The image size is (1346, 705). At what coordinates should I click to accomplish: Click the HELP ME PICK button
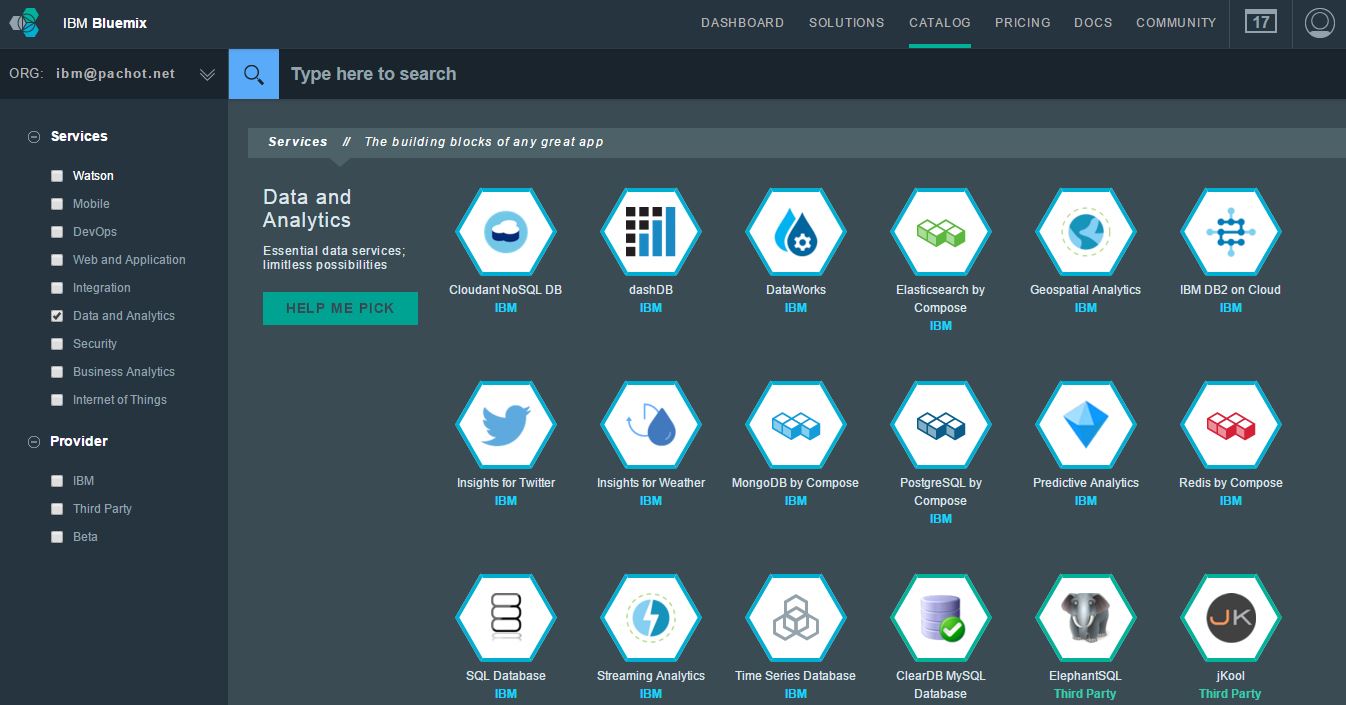[340, 308]
